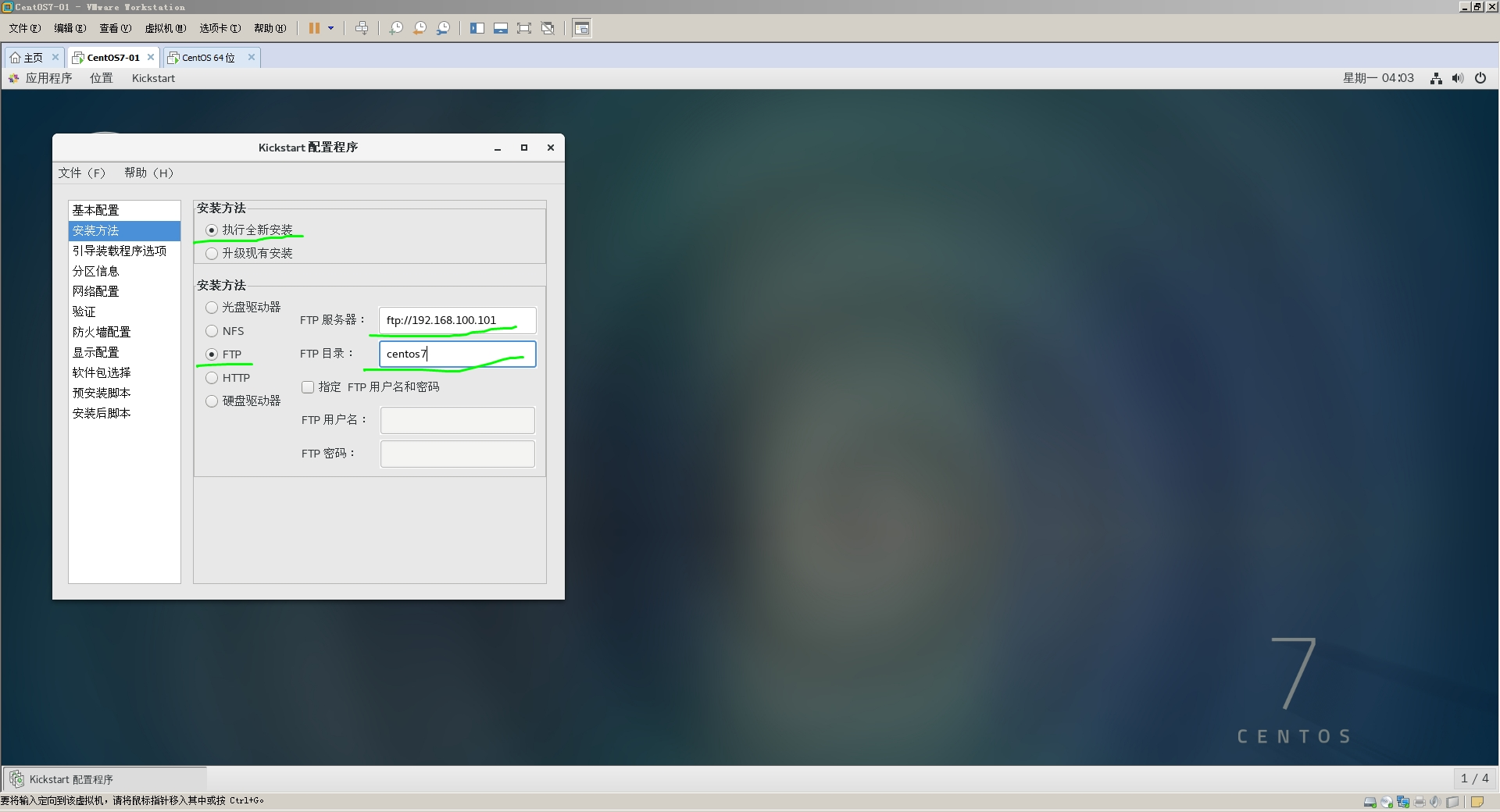The height and width of the screenshot is (812, 1500).
Task: Click the FTP 密码 input field
Action: 458,454
